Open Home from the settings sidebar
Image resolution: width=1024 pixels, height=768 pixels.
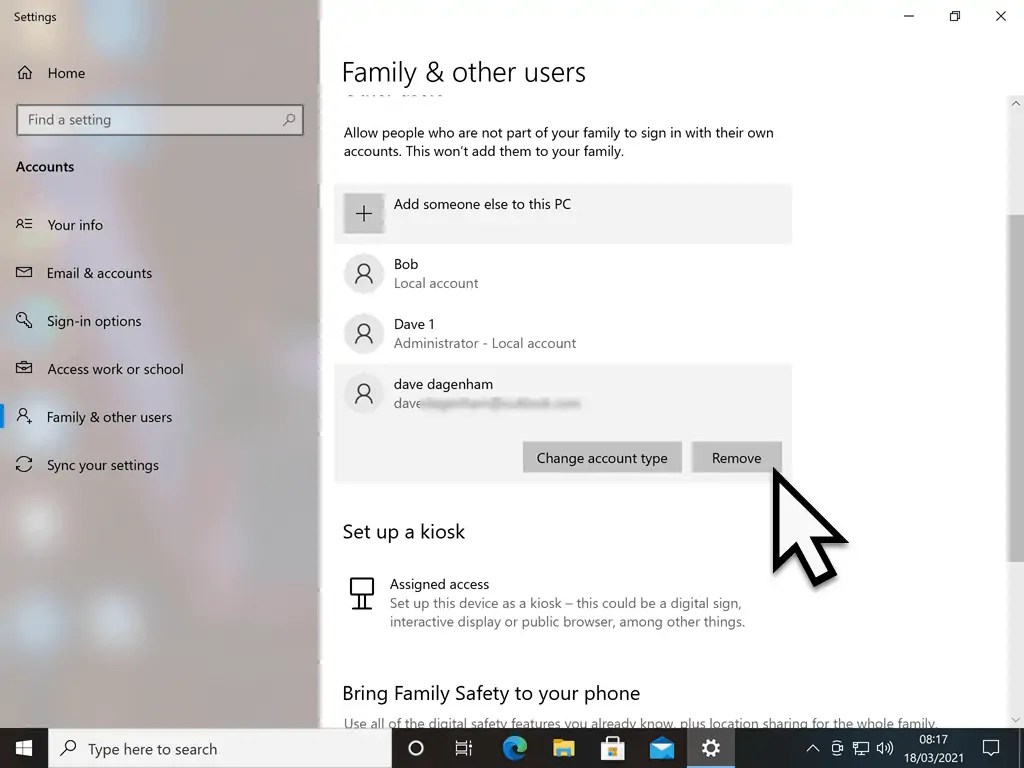tap(66, 73)
